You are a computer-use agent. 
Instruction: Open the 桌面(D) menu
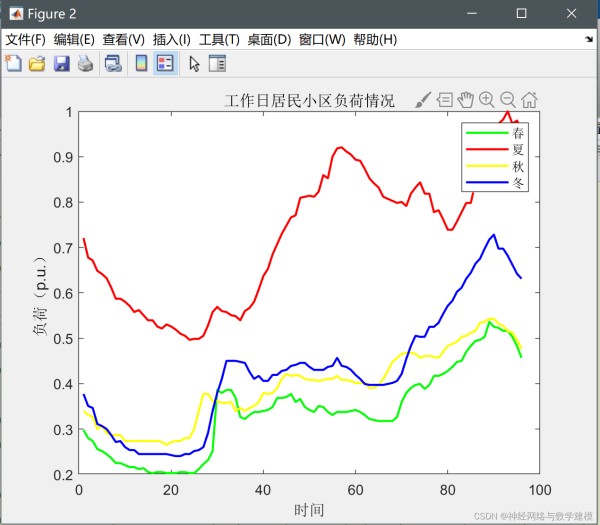click(x=269, y=39)
